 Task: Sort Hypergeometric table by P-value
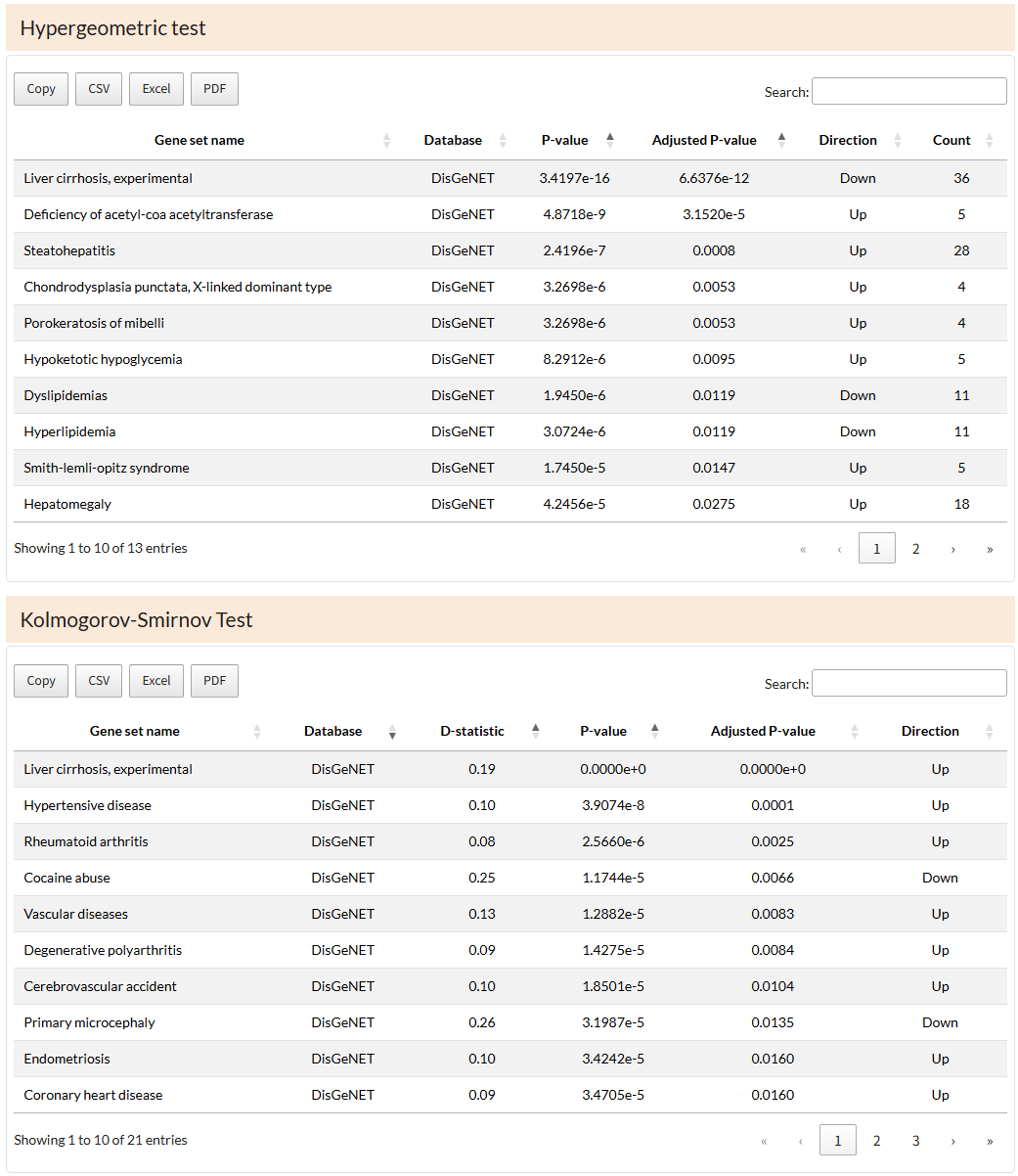coord(569,140)
